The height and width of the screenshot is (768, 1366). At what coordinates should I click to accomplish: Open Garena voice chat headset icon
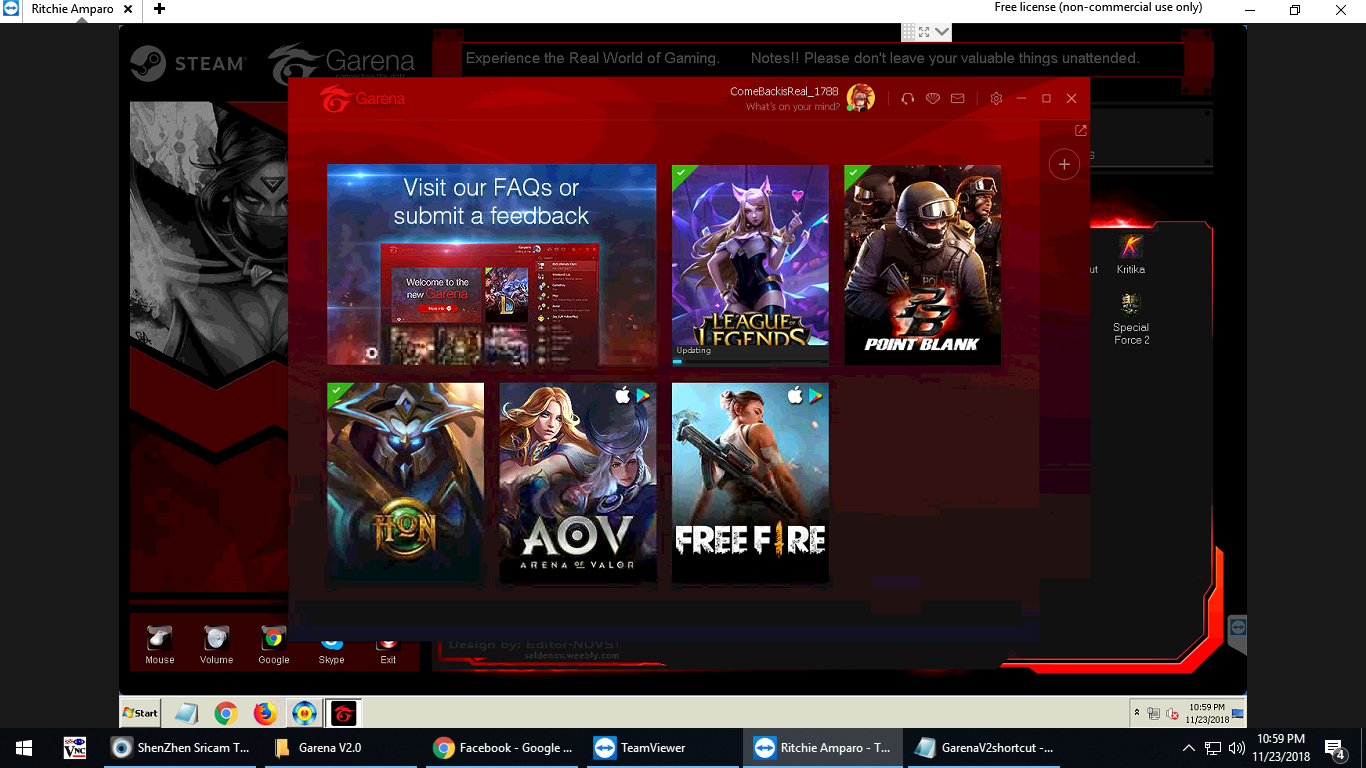908,98
